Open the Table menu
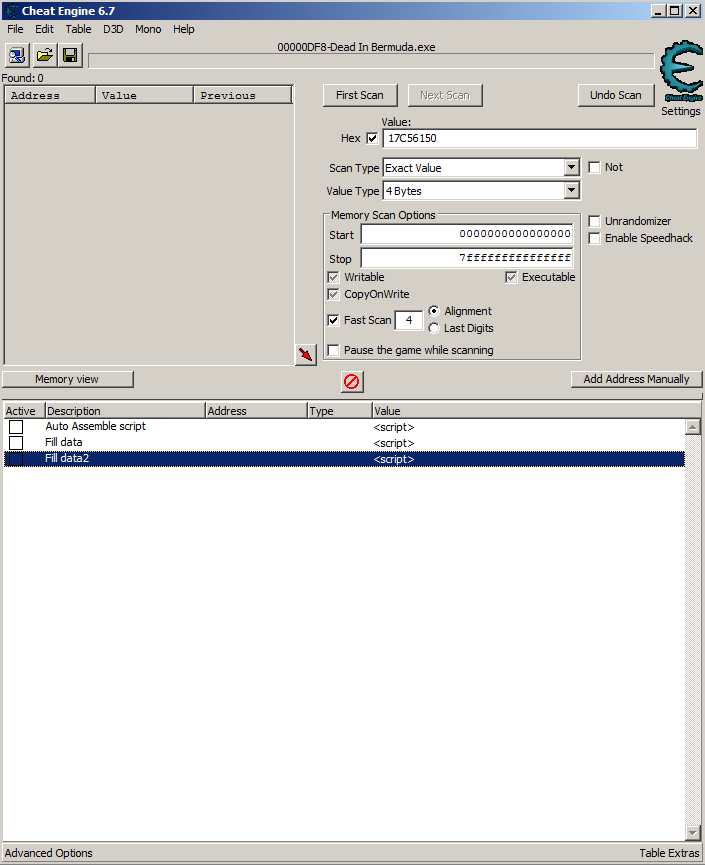Viewport: 705px width, 865px height. pos(78,29)
